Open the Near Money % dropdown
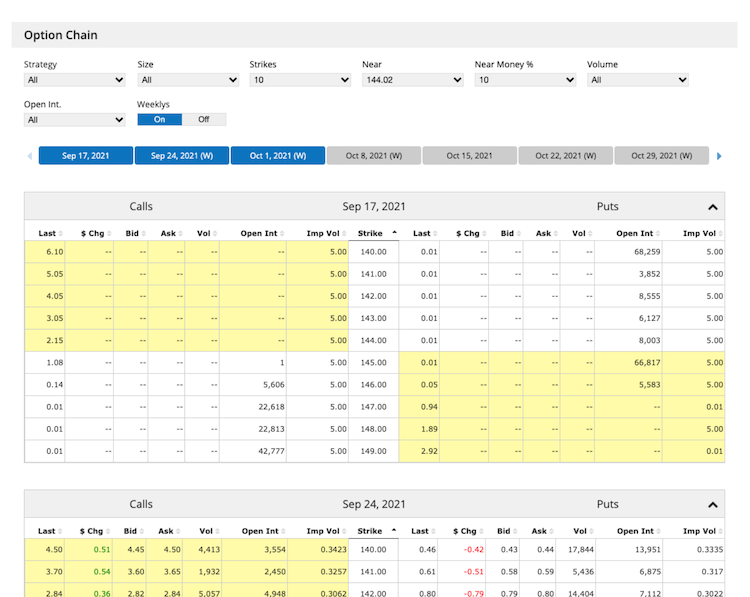Image resolution: width=750 pixels, height=597 pixels. 525,80
